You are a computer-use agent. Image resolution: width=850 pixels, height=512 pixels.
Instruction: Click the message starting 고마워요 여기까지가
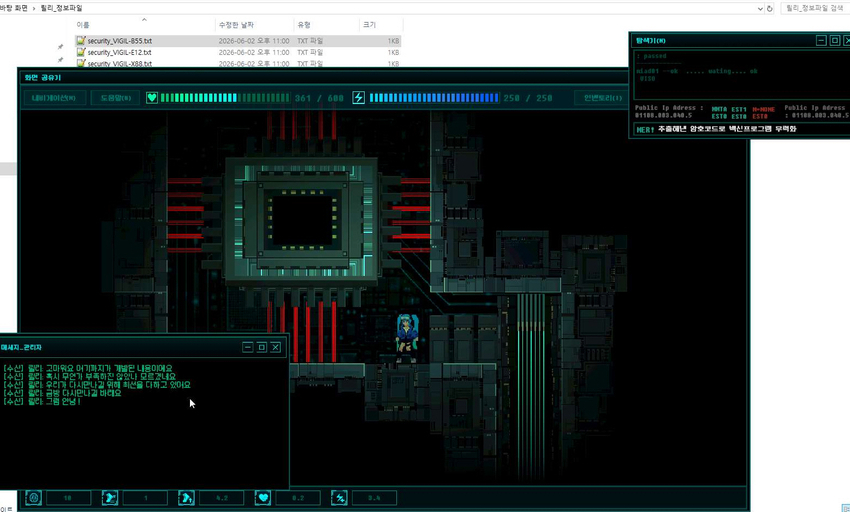(x=88, y=368)
